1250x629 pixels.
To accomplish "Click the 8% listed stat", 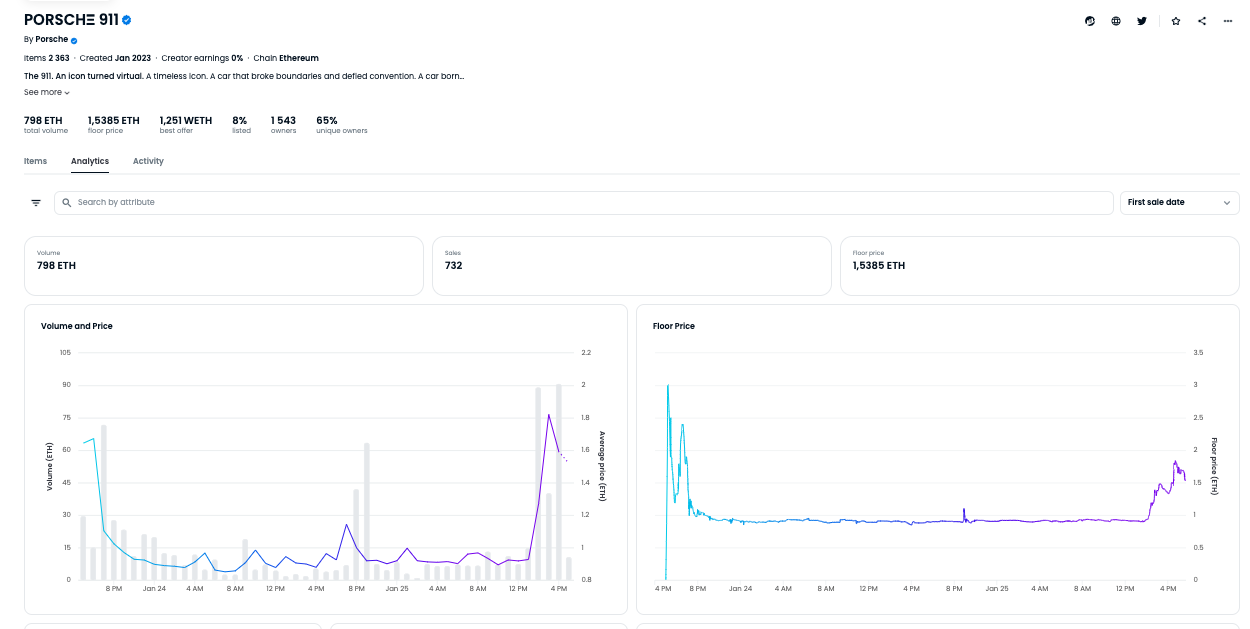I will coord(241,125).
